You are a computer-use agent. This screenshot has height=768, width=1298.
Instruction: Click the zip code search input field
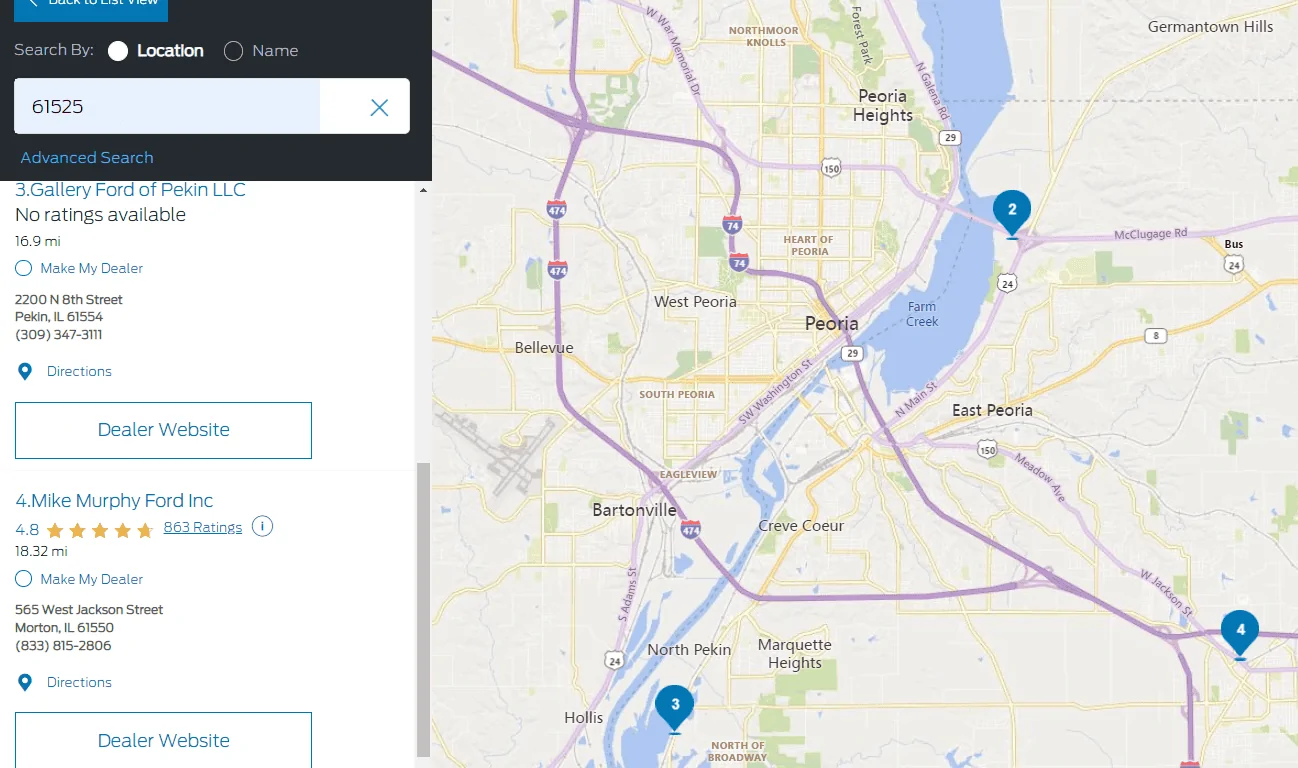pos(167,106)
